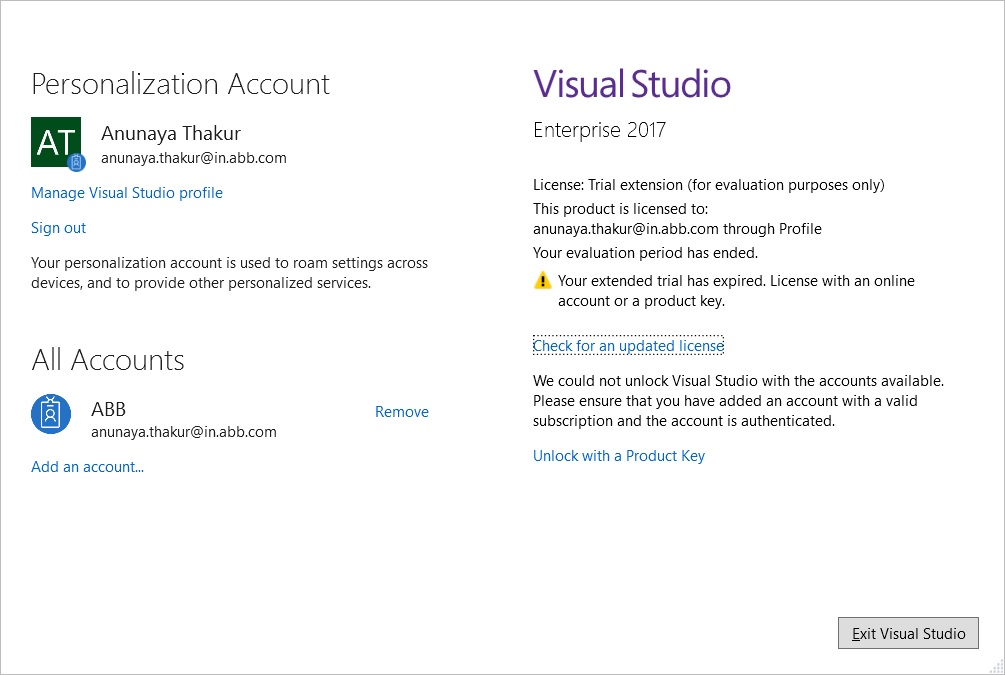
Task: Select email listed under ABB account
Action: coord(184,432)
